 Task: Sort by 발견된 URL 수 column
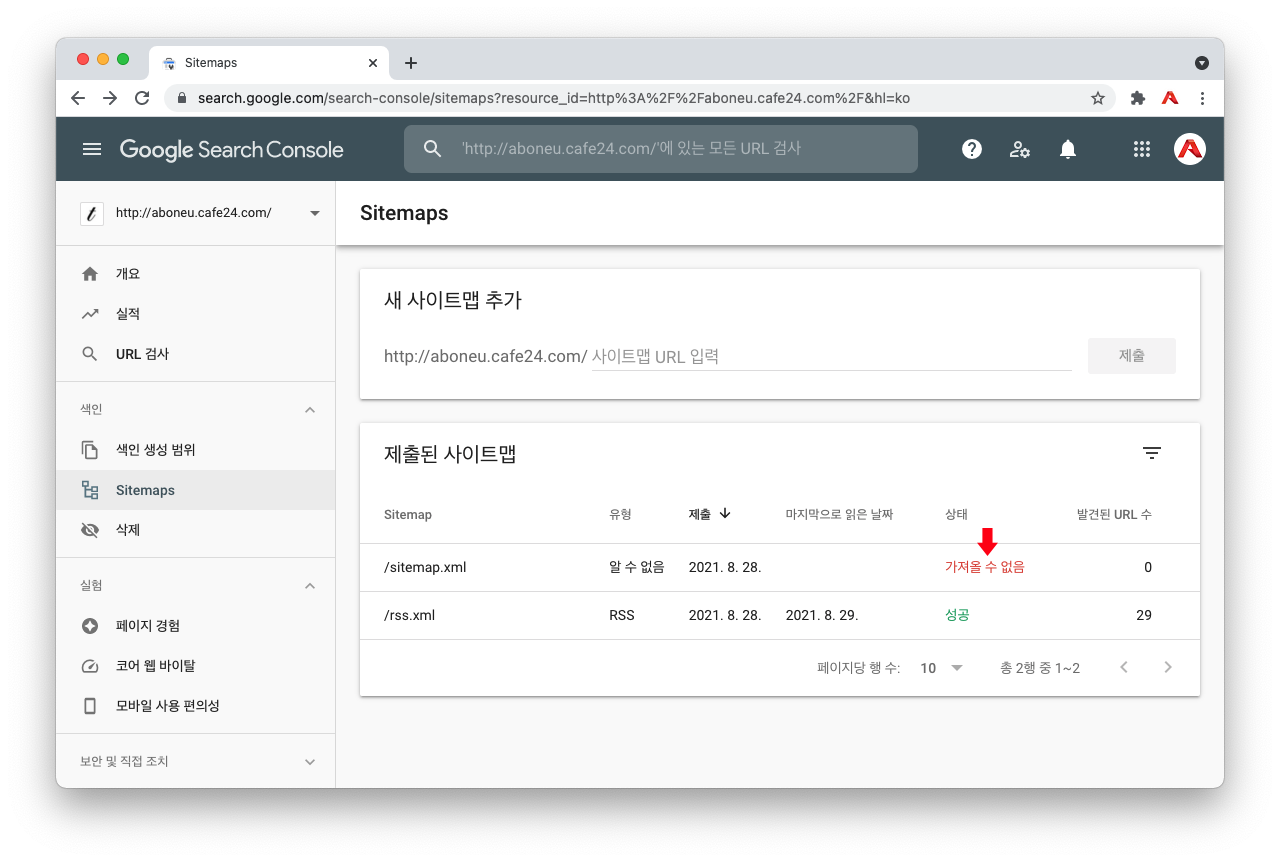pyautogui.click(x=1114, y=514)
